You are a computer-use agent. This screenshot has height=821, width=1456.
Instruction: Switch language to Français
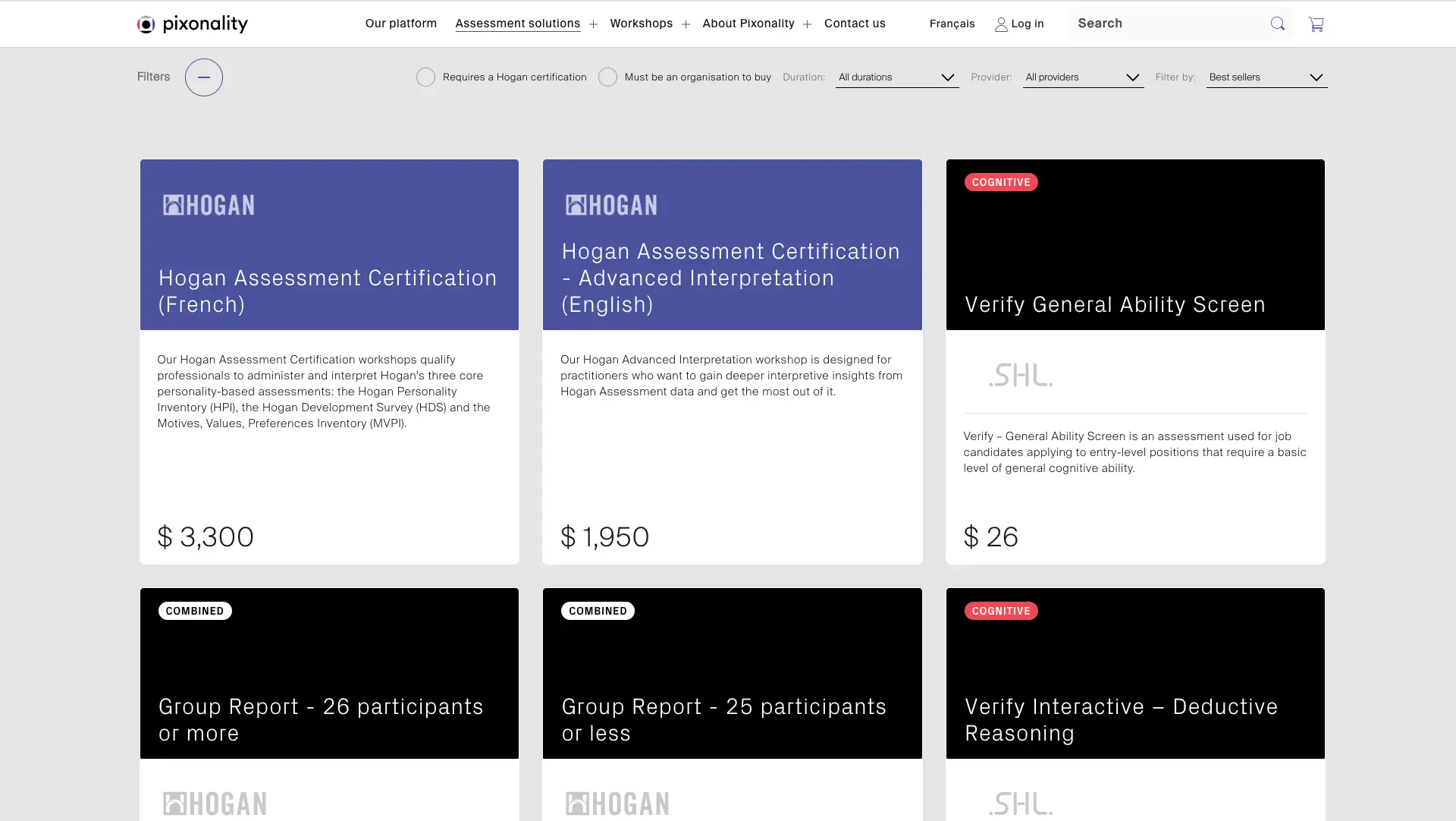[952, 24]
